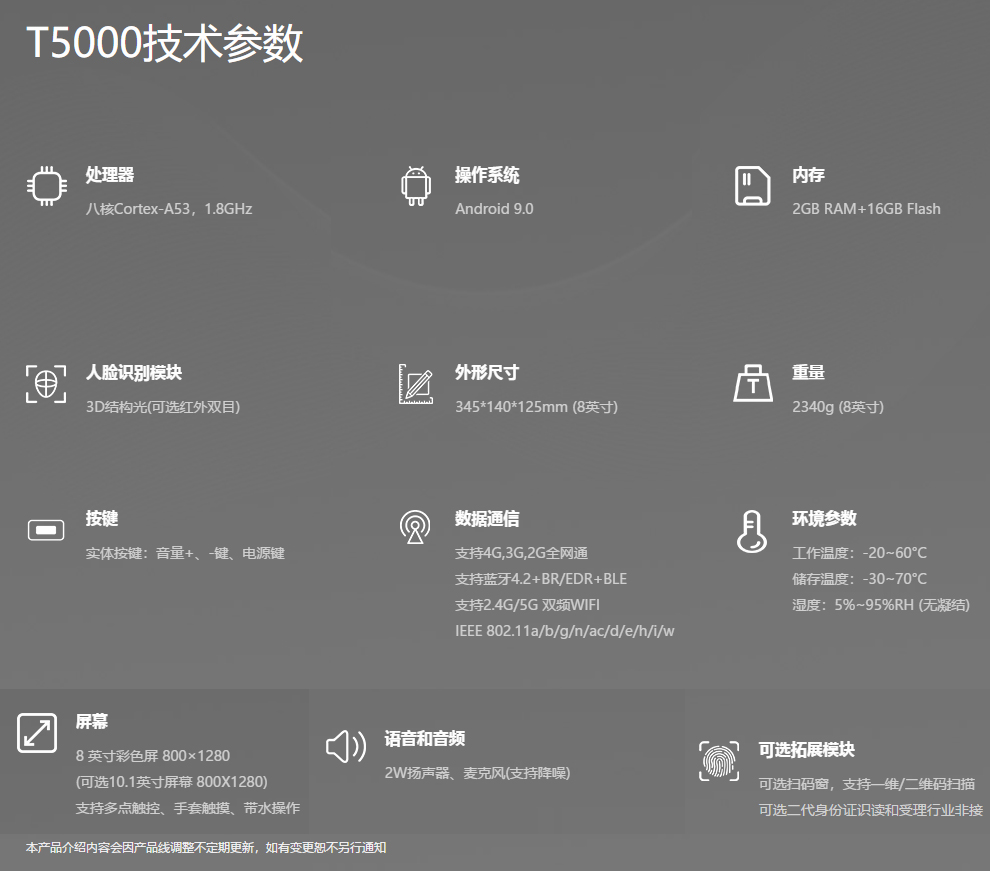Click the 按键 heading
This screenshot has width=990, height=871.
(102, 518)
